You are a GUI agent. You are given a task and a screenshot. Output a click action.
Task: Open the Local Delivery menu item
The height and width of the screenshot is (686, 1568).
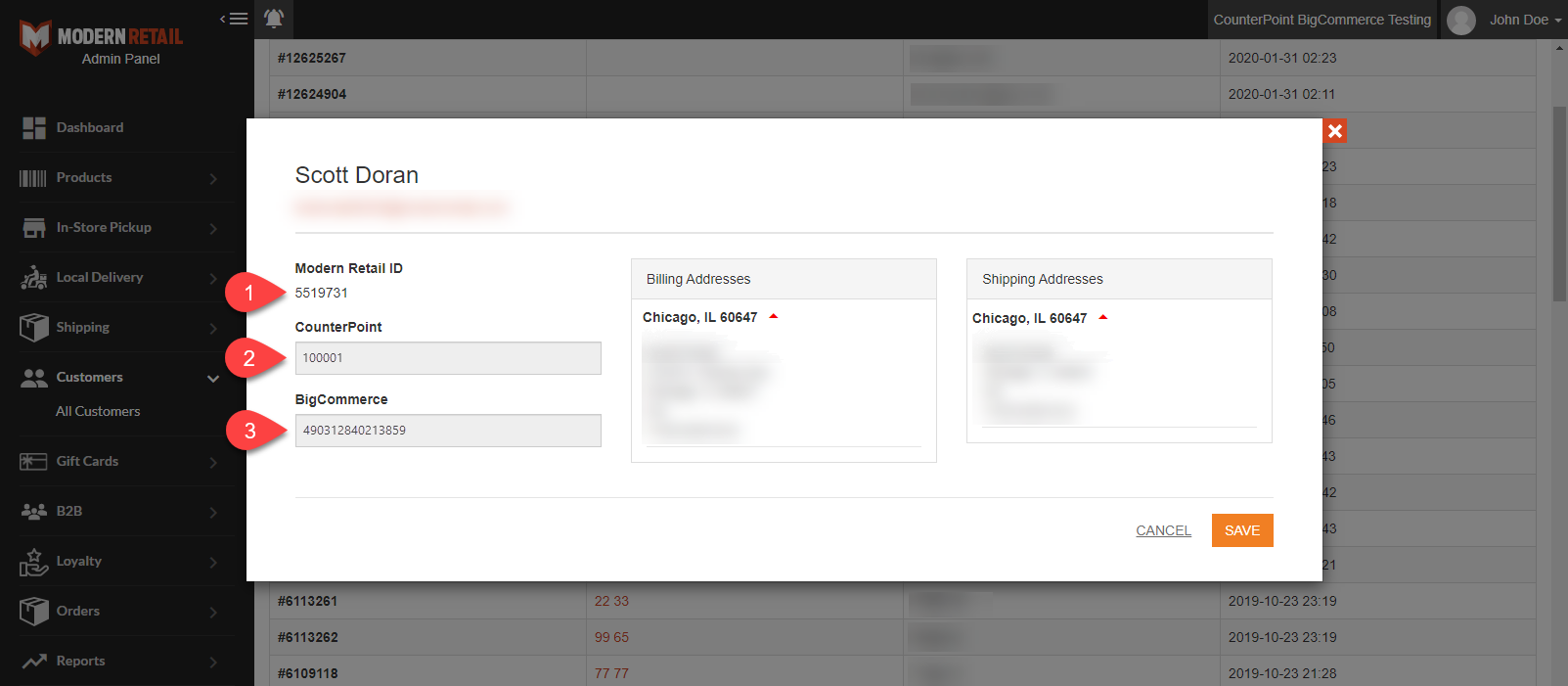(x=100, y=277)
